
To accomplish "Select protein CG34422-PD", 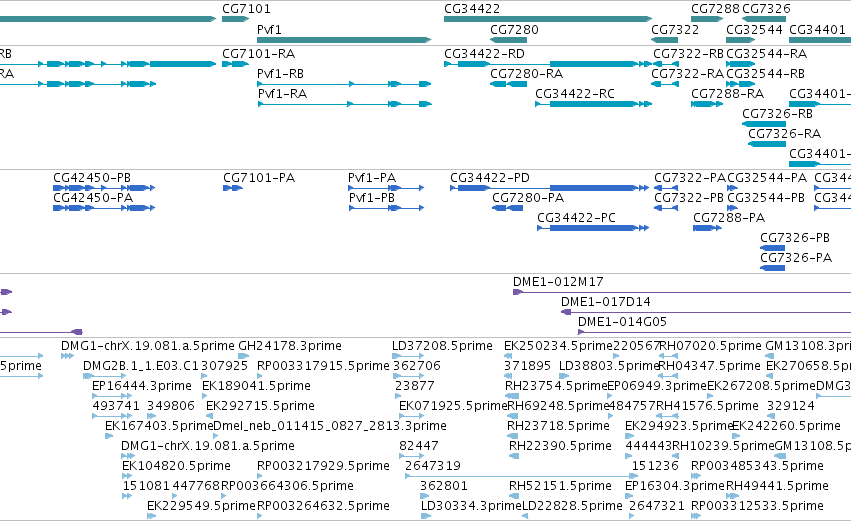I will pos(490,178).
